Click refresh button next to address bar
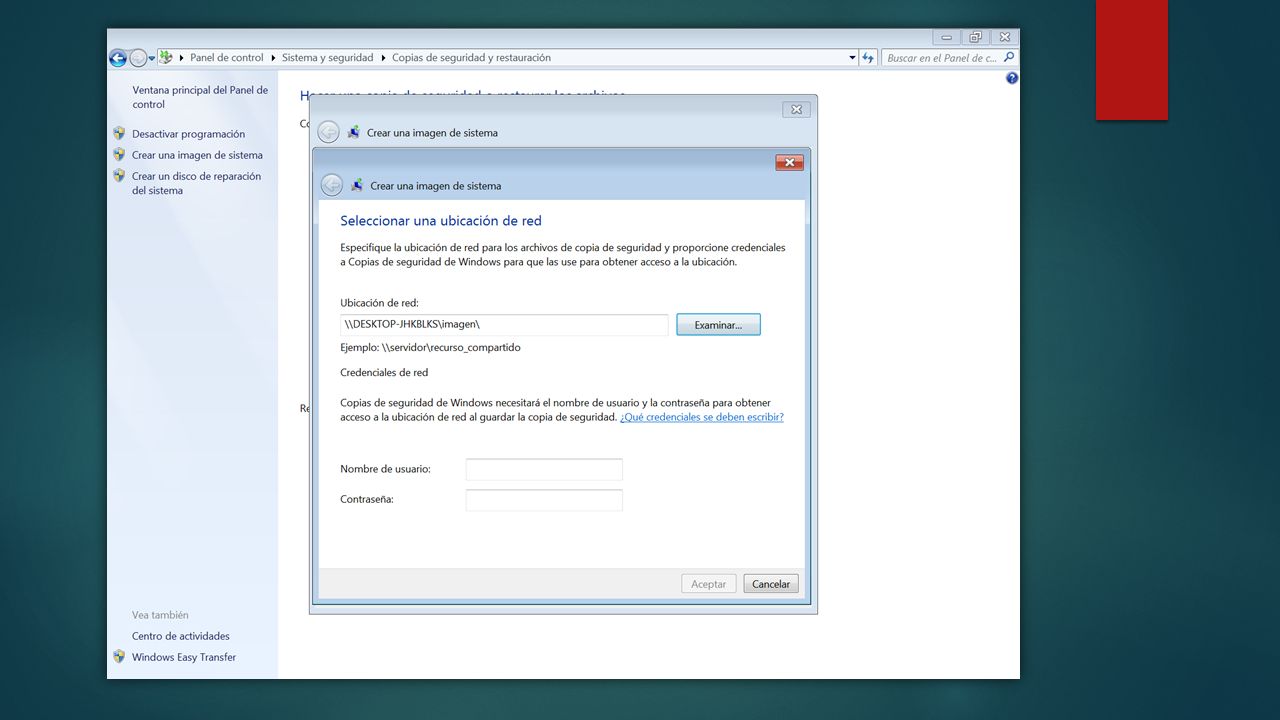This screenshot has height=720, width=1280. click(868, 58)
